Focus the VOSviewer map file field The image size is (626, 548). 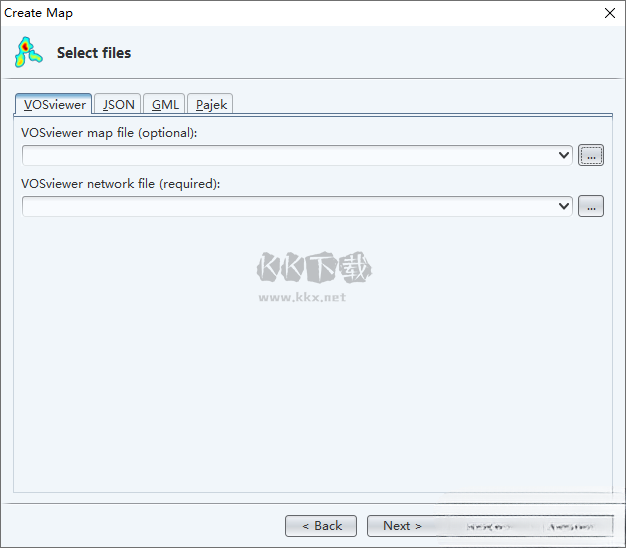tap(297, 155)
